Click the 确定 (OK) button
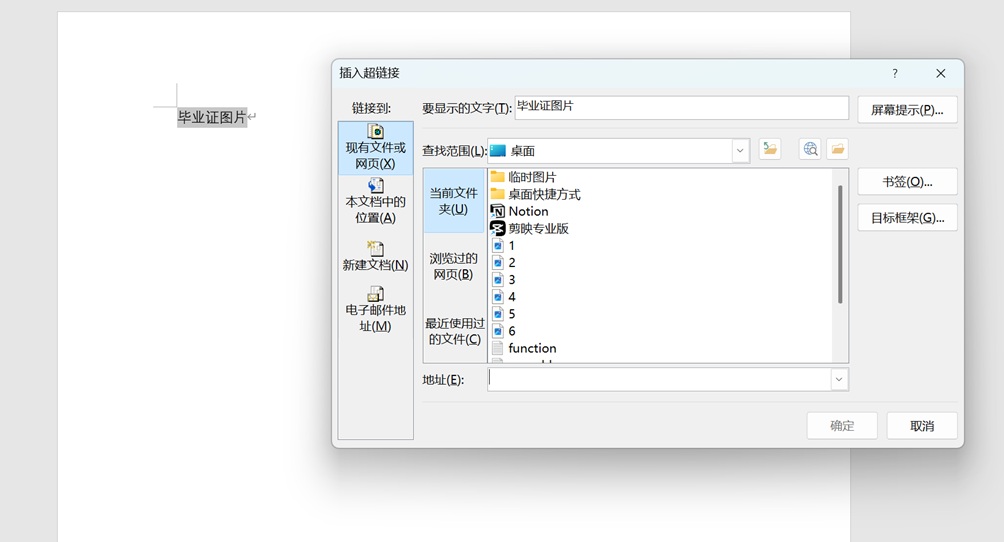1004x542 pixels. [x=842, y=426]
